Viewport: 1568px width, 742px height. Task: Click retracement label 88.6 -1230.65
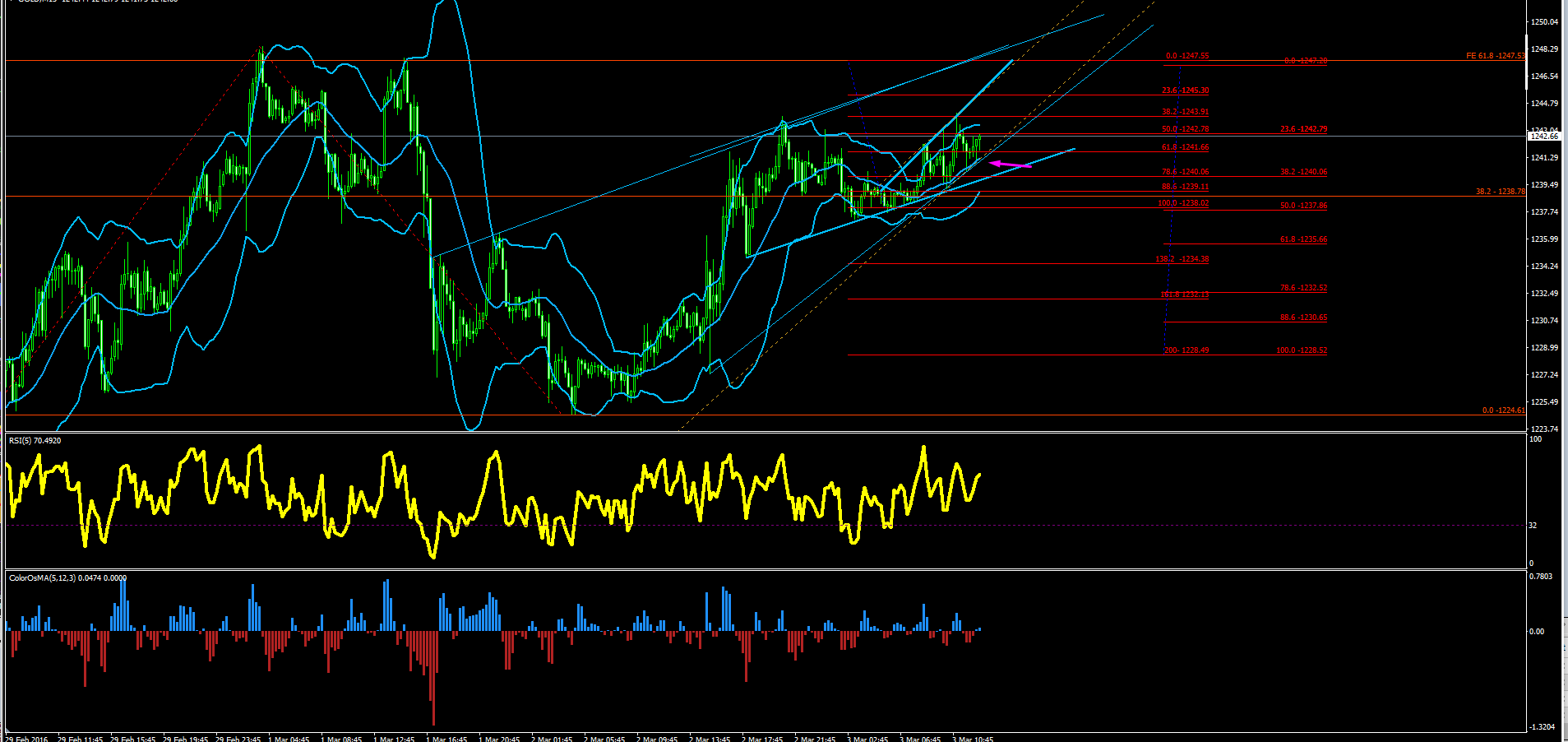(1303, 318)
